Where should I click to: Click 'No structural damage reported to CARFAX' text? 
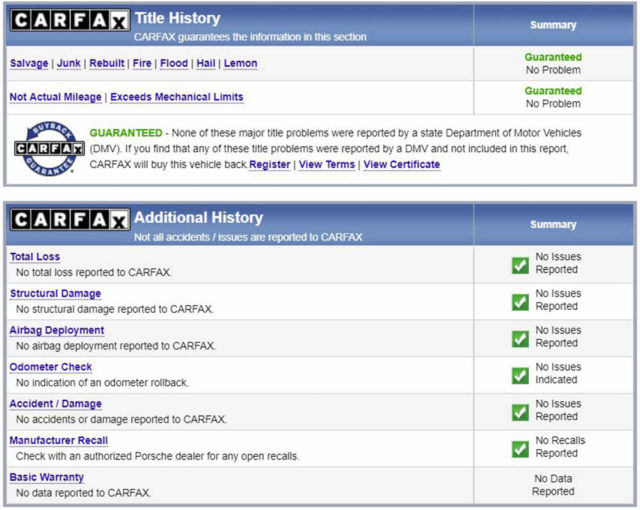pos(115,309)
